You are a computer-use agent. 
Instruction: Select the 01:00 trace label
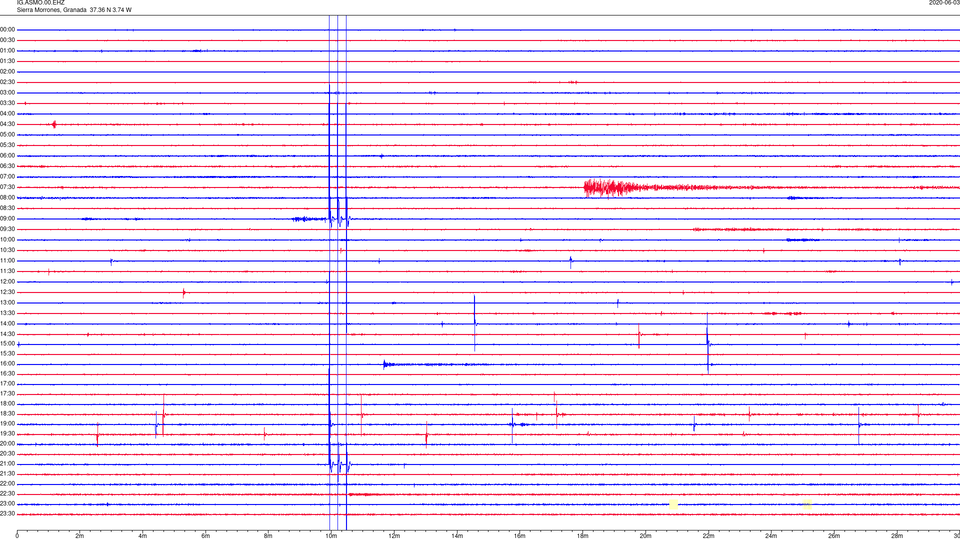tap(8, 51)
